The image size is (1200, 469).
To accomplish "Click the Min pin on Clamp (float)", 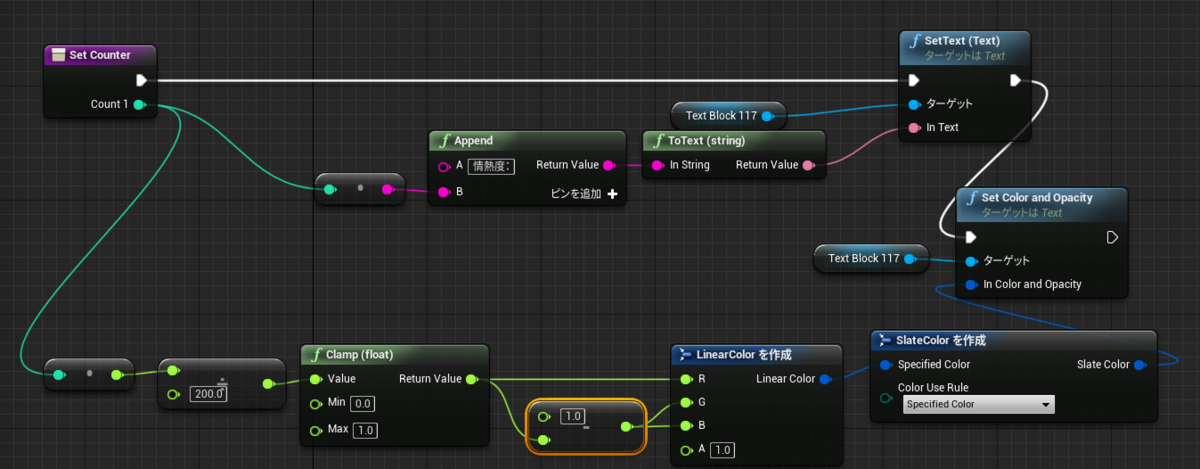I will pos(316,403).
